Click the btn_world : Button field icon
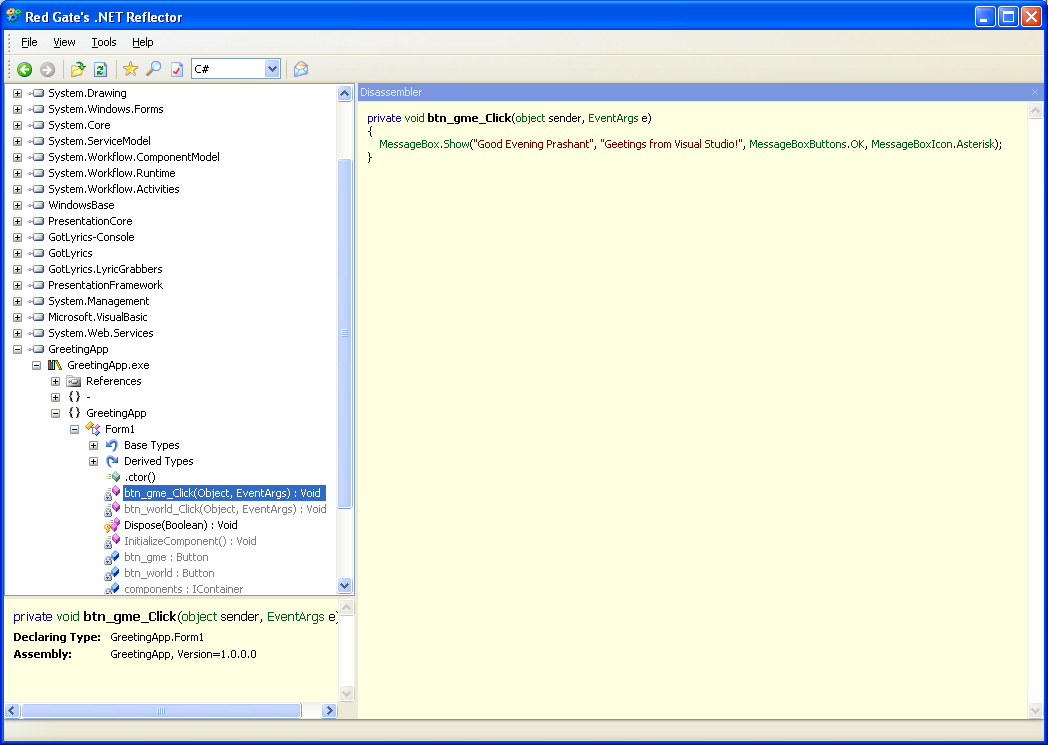This screenshot has height=745, width=1048. point(112,573)
